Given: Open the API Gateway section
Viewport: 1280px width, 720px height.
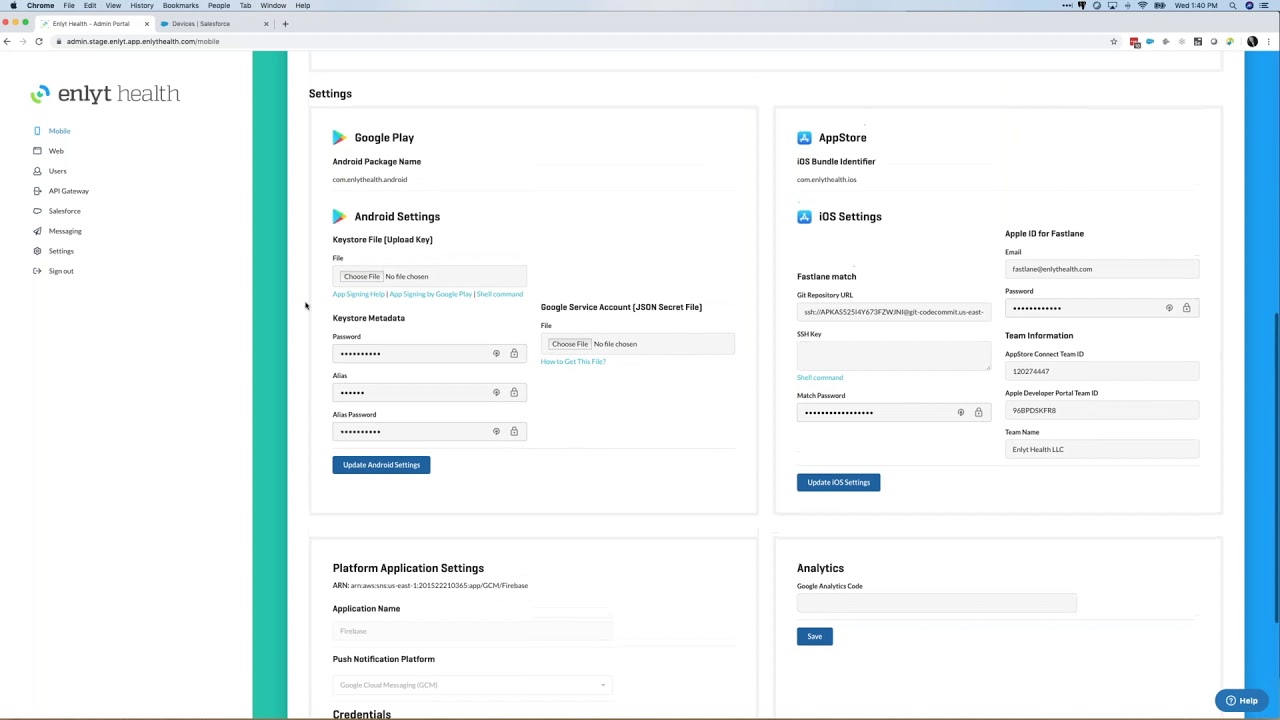Looking at the screenshot, I should coord(68,191).
